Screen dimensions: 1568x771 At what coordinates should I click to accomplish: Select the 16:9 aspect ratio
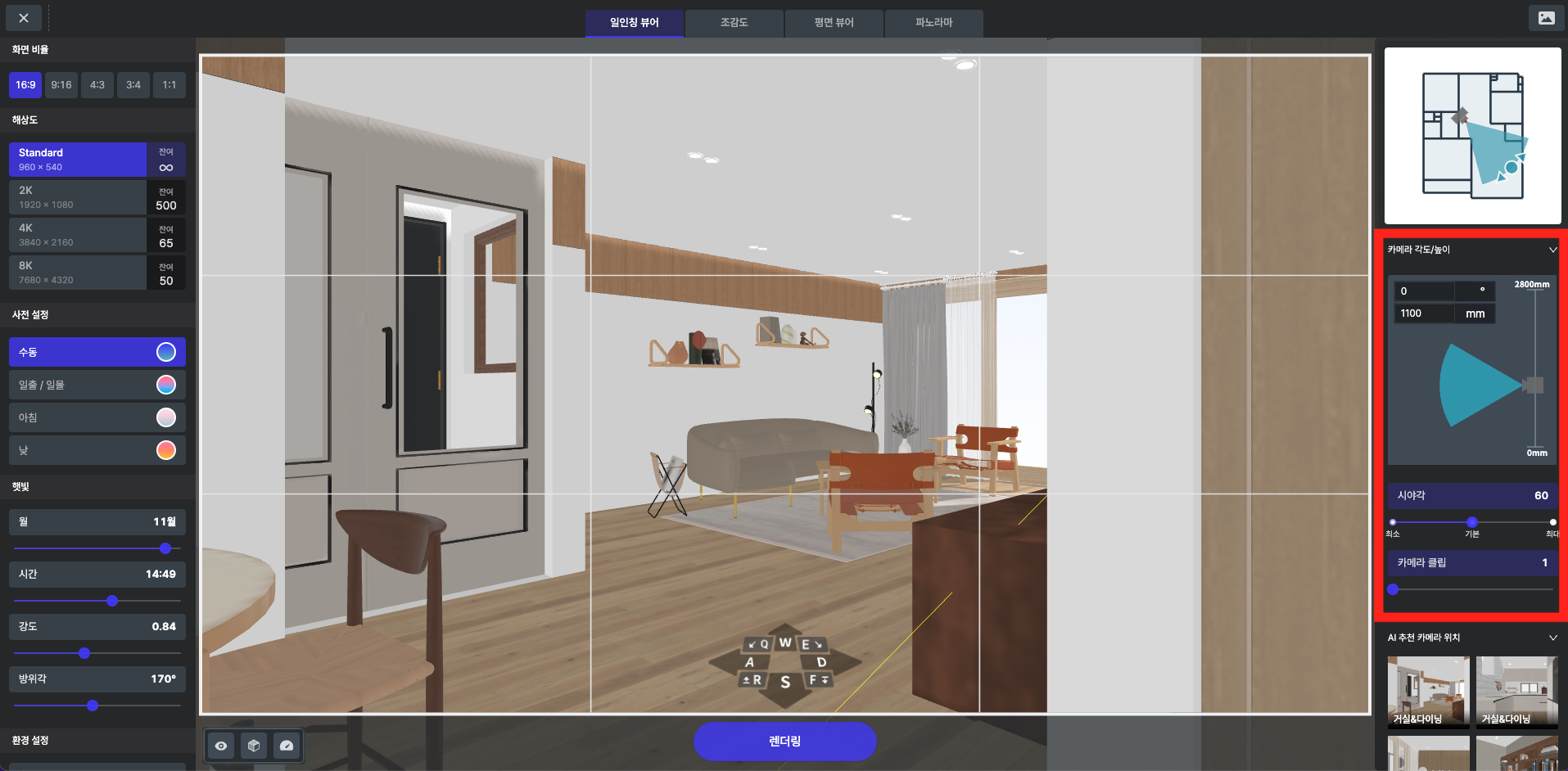[25, 85]
